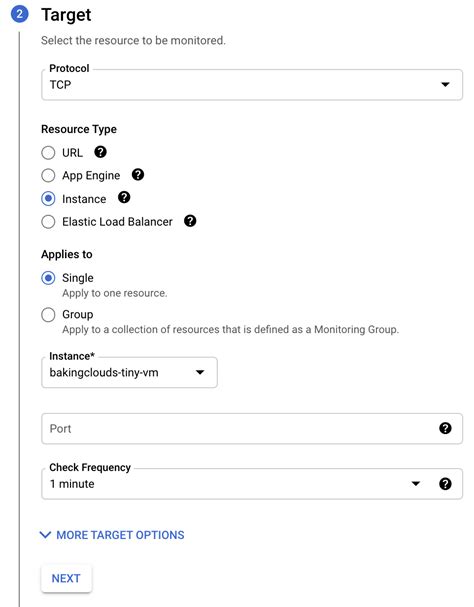Open the bakingclouds-tiny-vm instance dropdown
Viewport: 474px width, 607px height.
tap(129, 372)
